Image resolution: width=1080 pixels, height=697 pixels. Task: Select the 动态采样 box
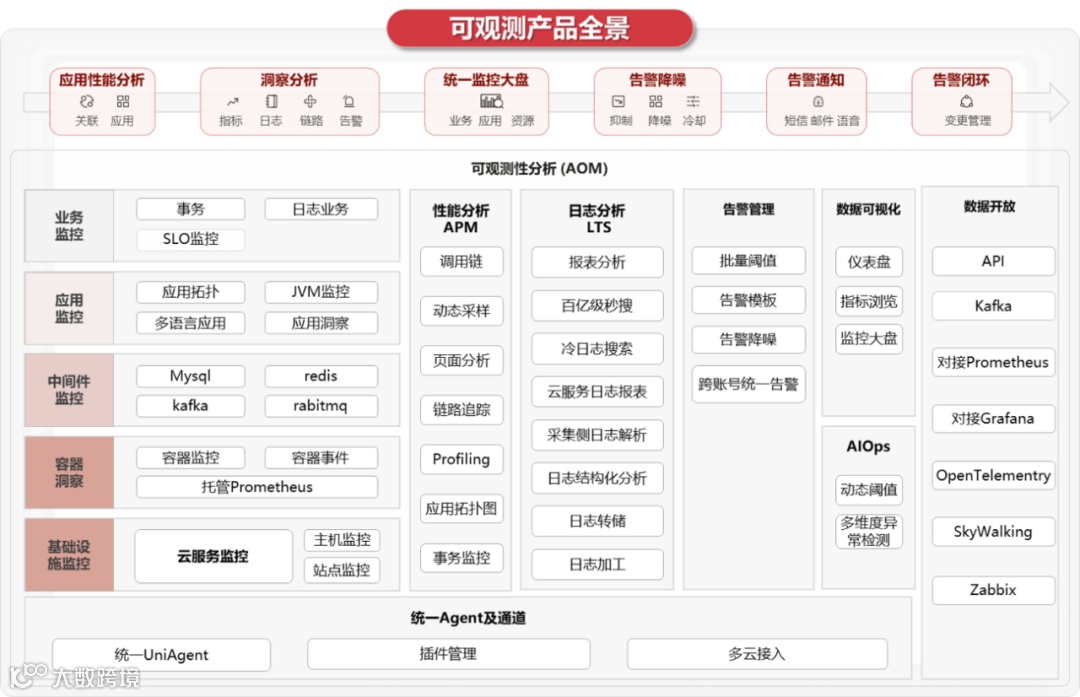point(461,311)
